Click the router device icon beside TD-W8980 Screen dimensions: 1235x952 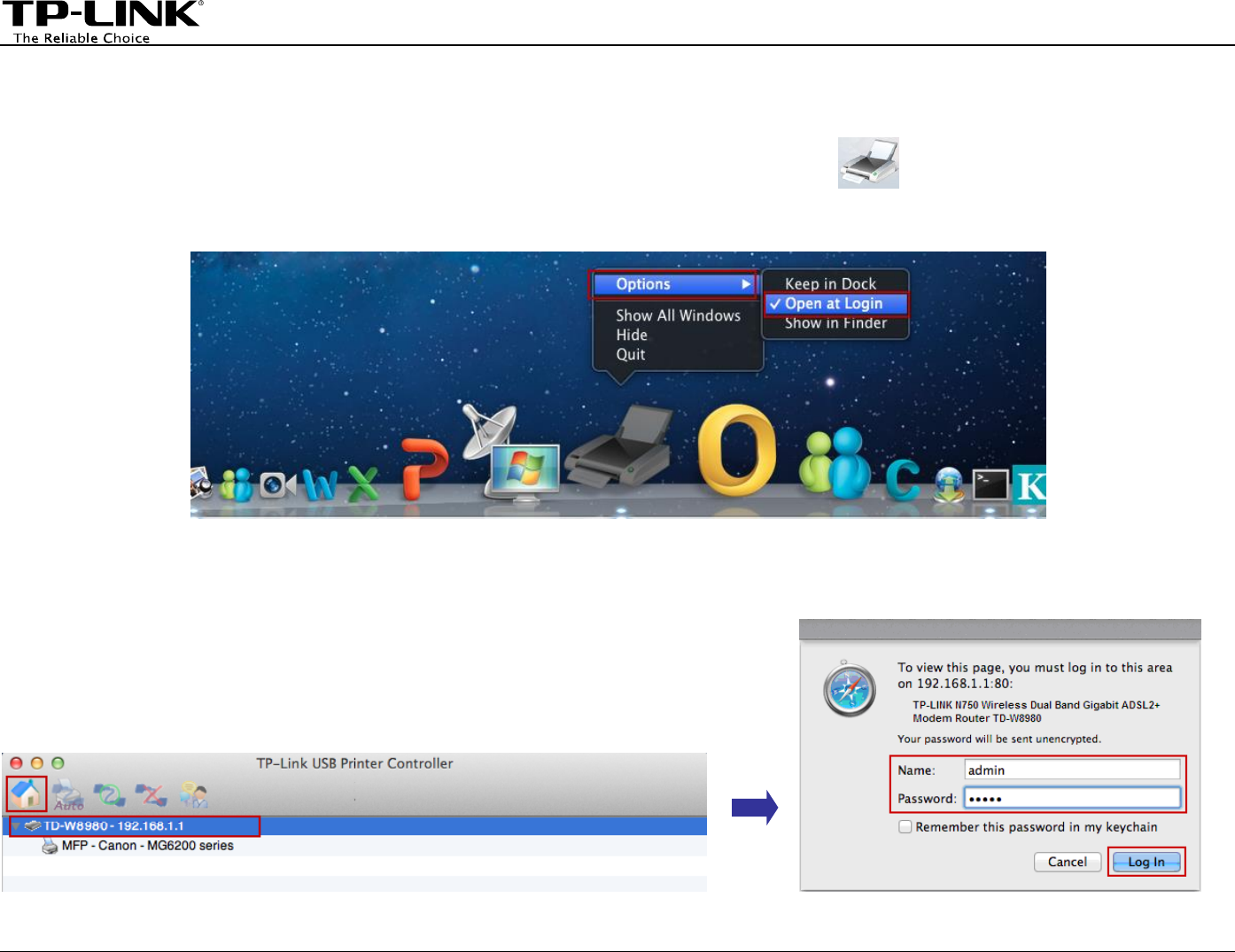click(33, 826)
